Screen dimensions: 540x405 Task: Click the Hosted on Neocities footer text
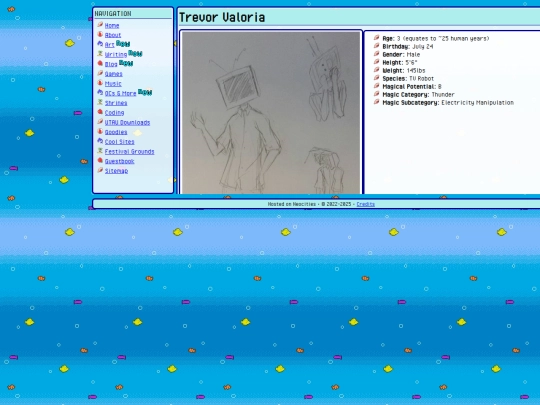(292, 204)
